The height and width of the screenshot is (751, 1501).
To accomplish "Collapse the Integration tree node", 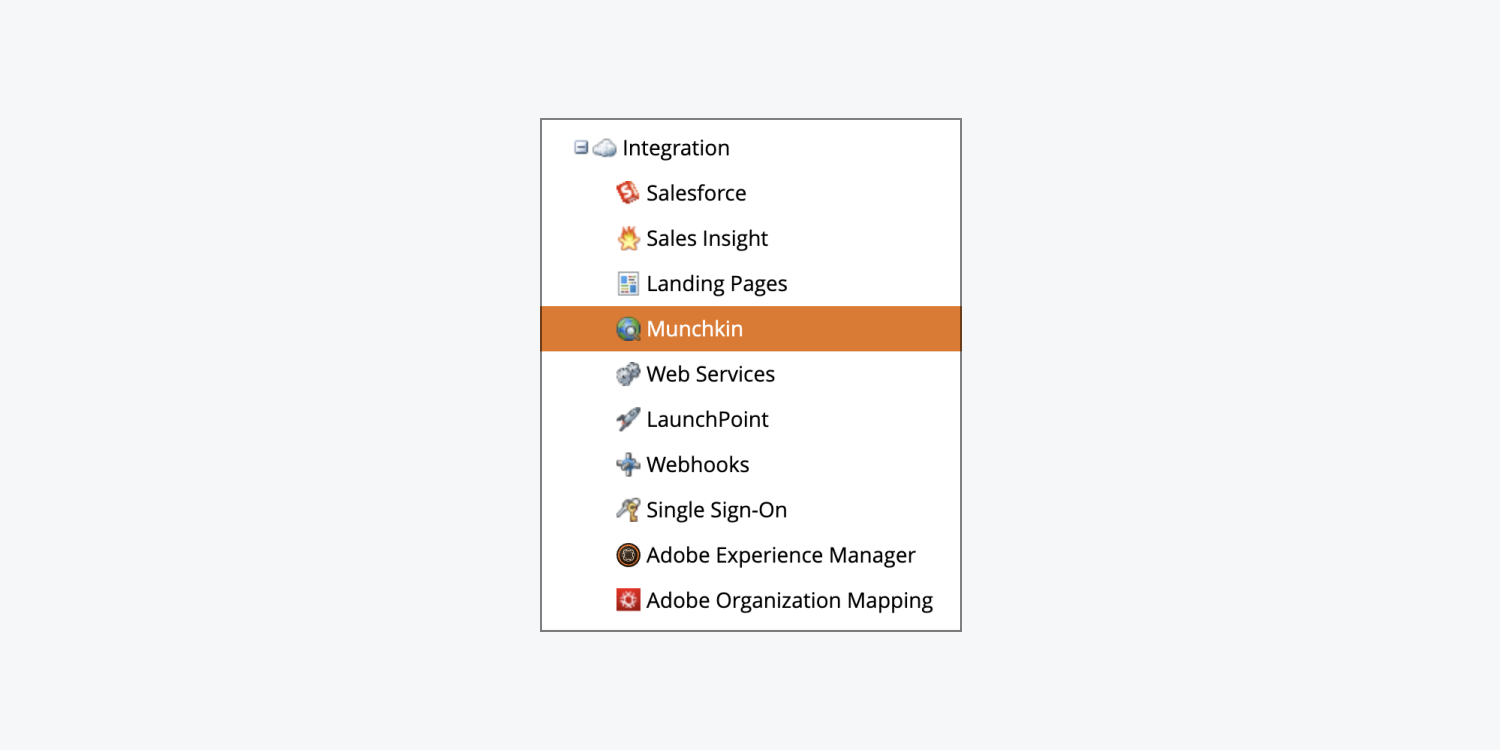I will (x=580, y=148).
